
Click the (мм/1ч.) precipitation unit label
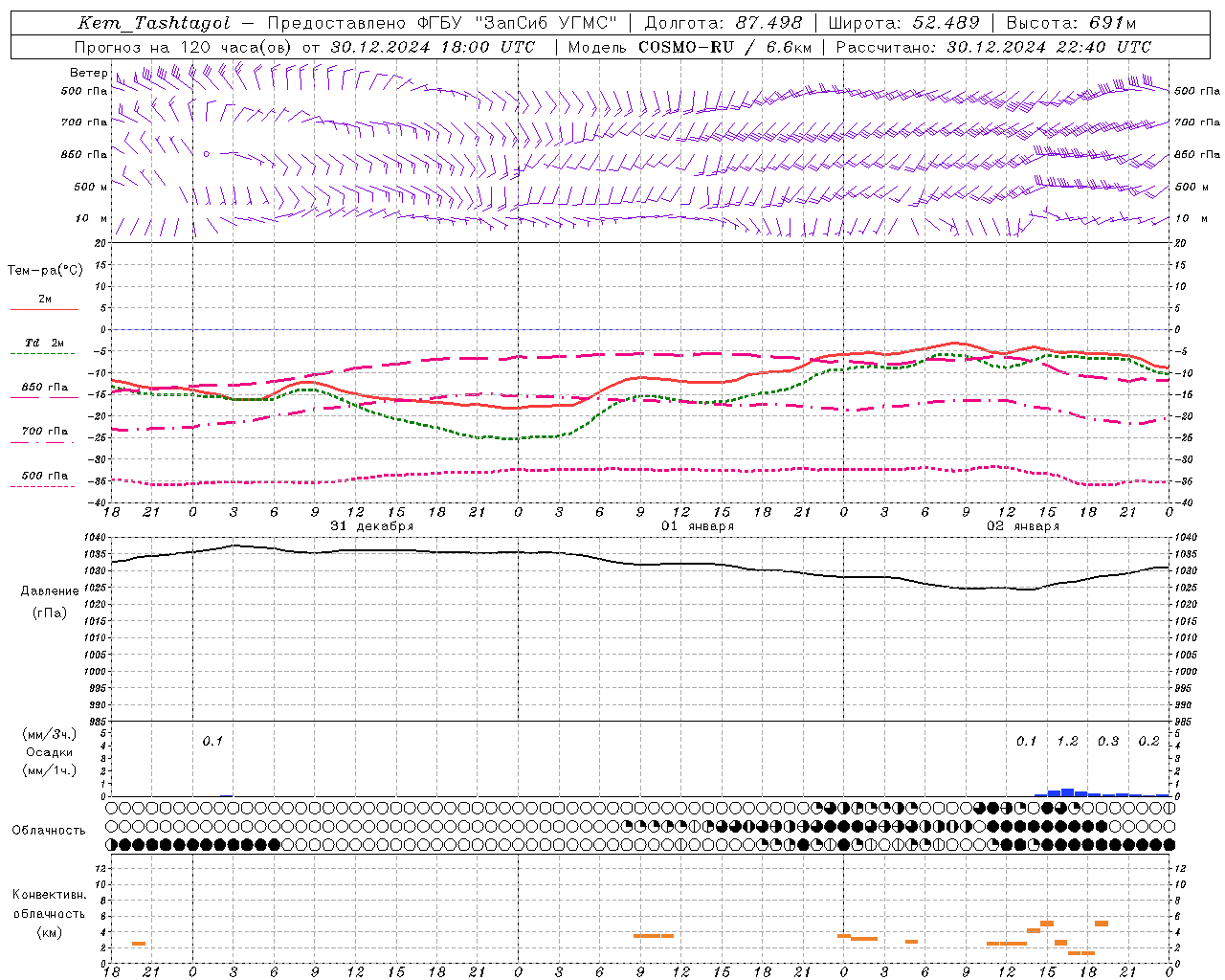pyautogui.click(x=50, y=770)
